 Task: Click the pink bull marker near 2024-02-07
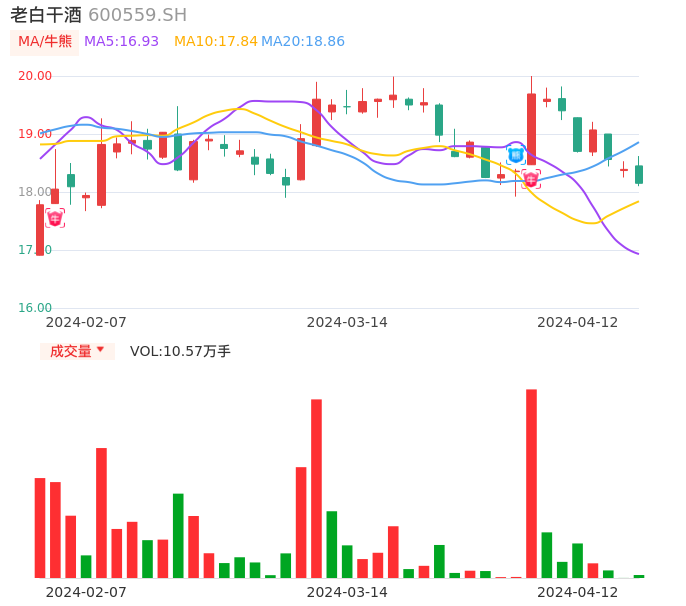pos(55,218)
